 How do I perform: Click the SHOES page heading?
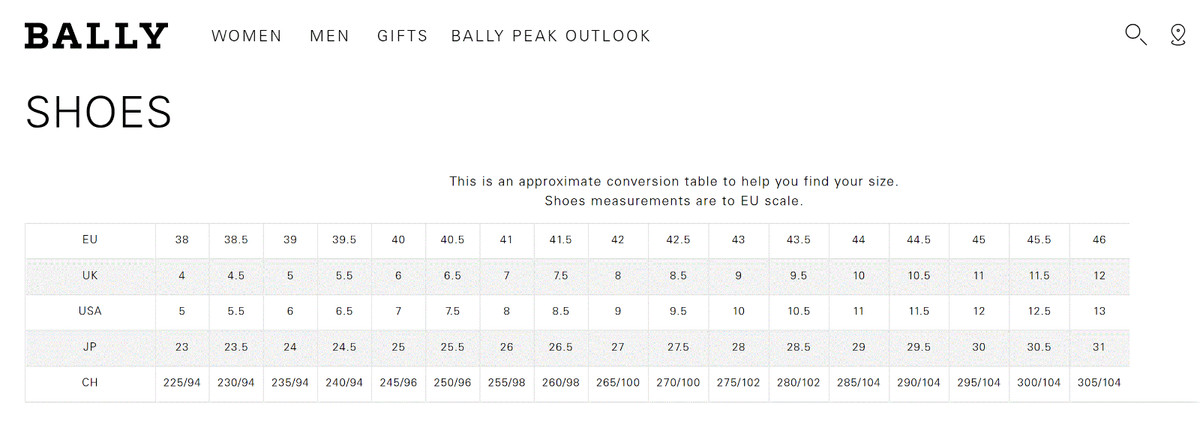point(98,112)
